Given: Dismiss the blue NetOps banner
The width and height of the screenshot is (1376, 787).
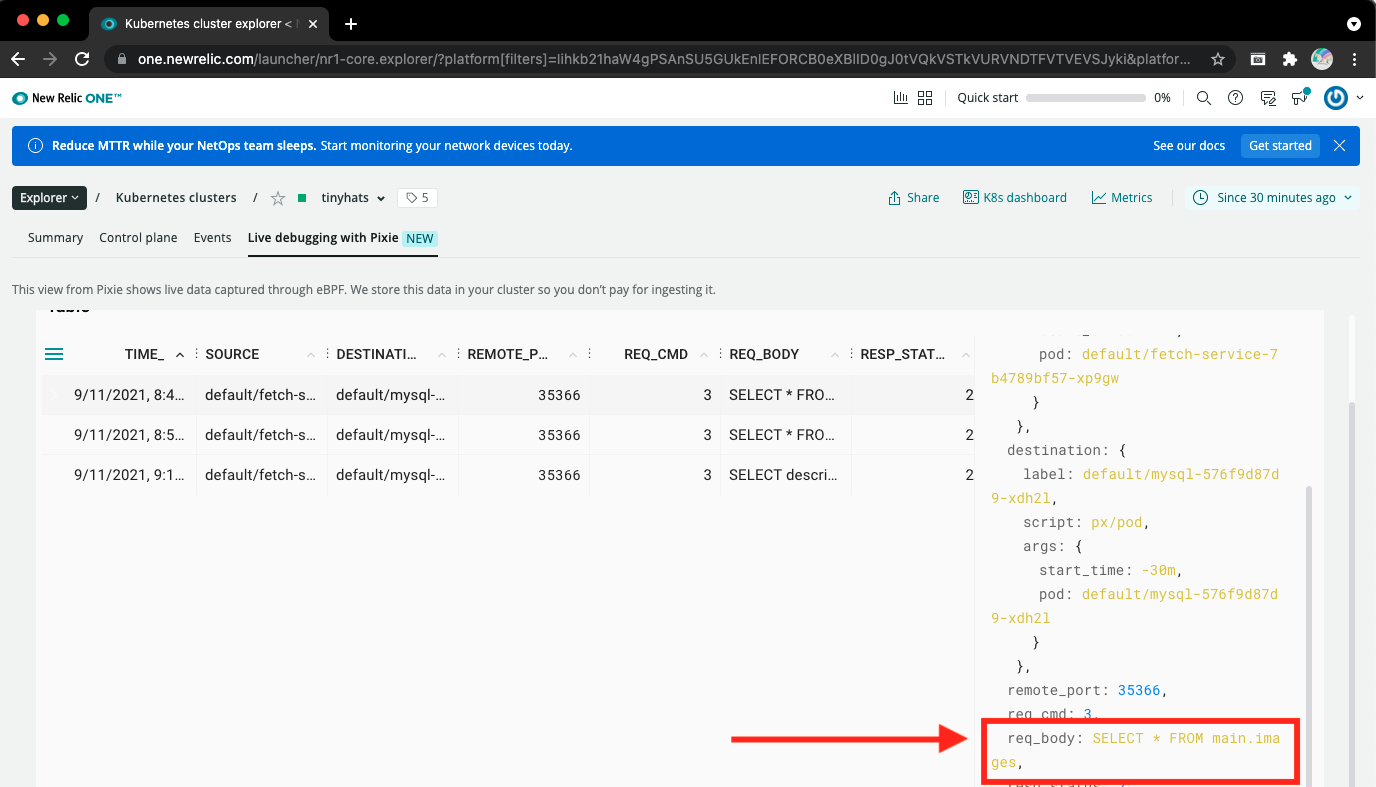Looking at the screenshot, I should (x=1339, y=146).
